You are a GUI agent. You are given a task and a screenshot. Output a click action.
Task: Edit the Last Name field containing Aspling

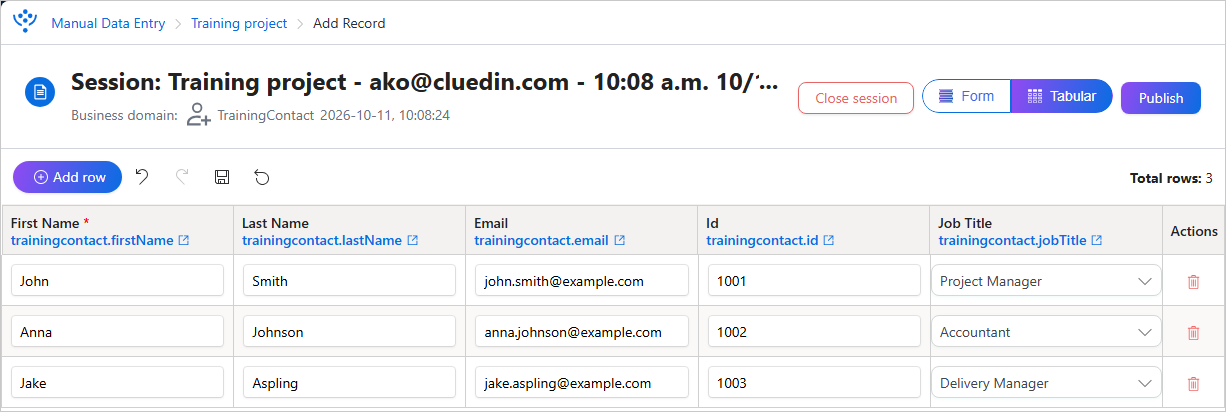[349, 383]
